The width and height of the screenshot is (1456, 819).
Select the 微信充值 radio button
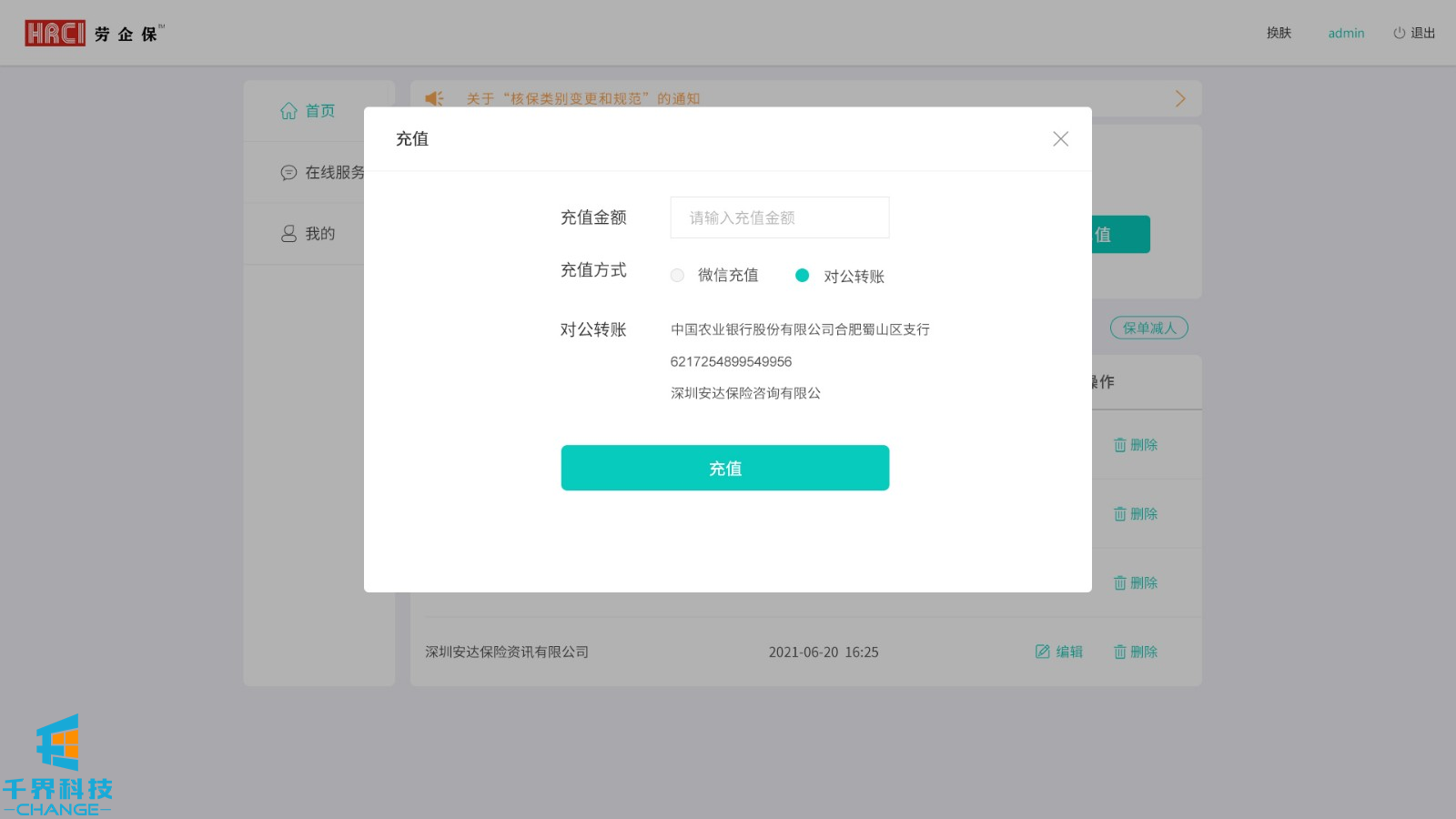(677, 276)
